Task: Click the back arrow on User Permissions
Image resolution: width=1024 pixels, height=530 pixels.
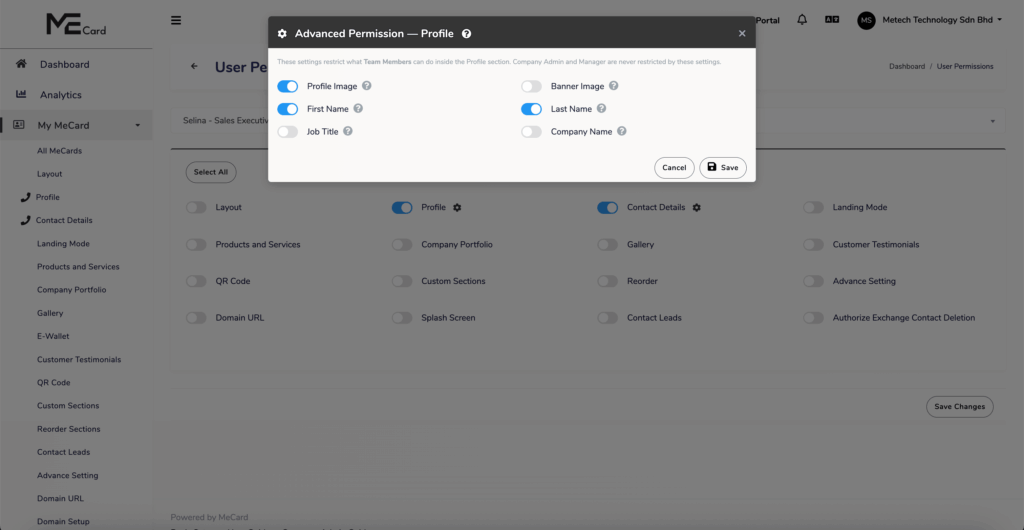Action: [194, 67]
